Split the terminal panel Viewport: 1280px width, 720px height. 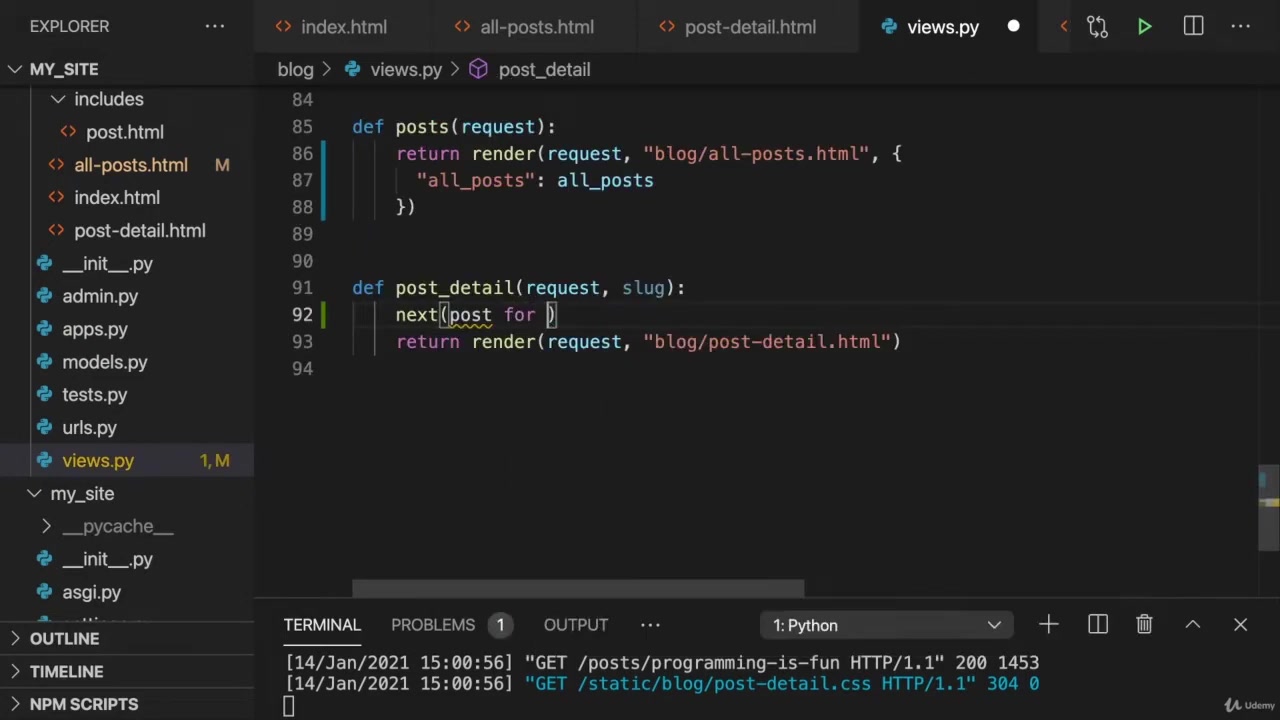click(x=1097, y=625)
